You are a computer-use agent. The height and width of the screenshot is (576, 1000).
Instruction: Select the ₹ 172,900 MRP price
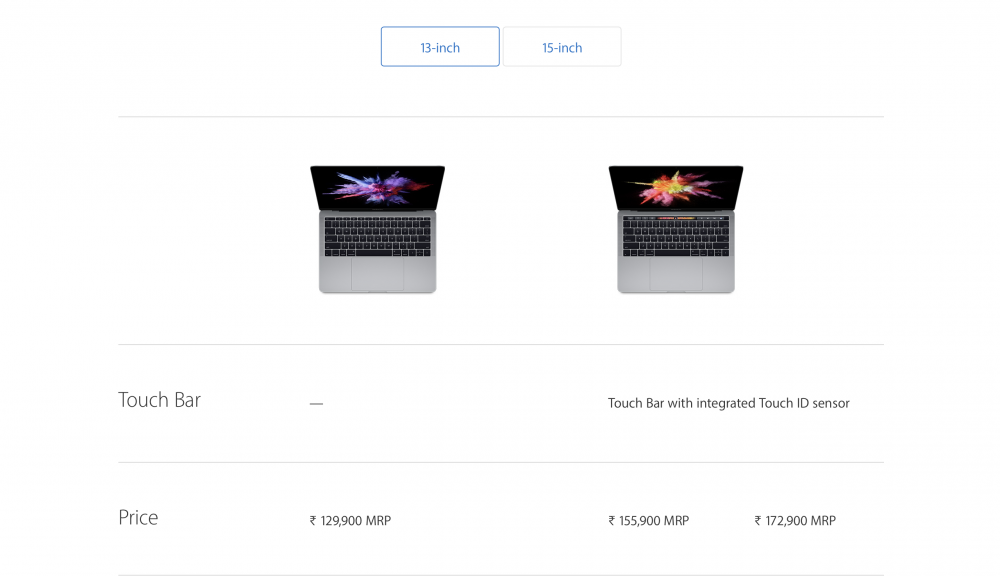click(795, 521)
